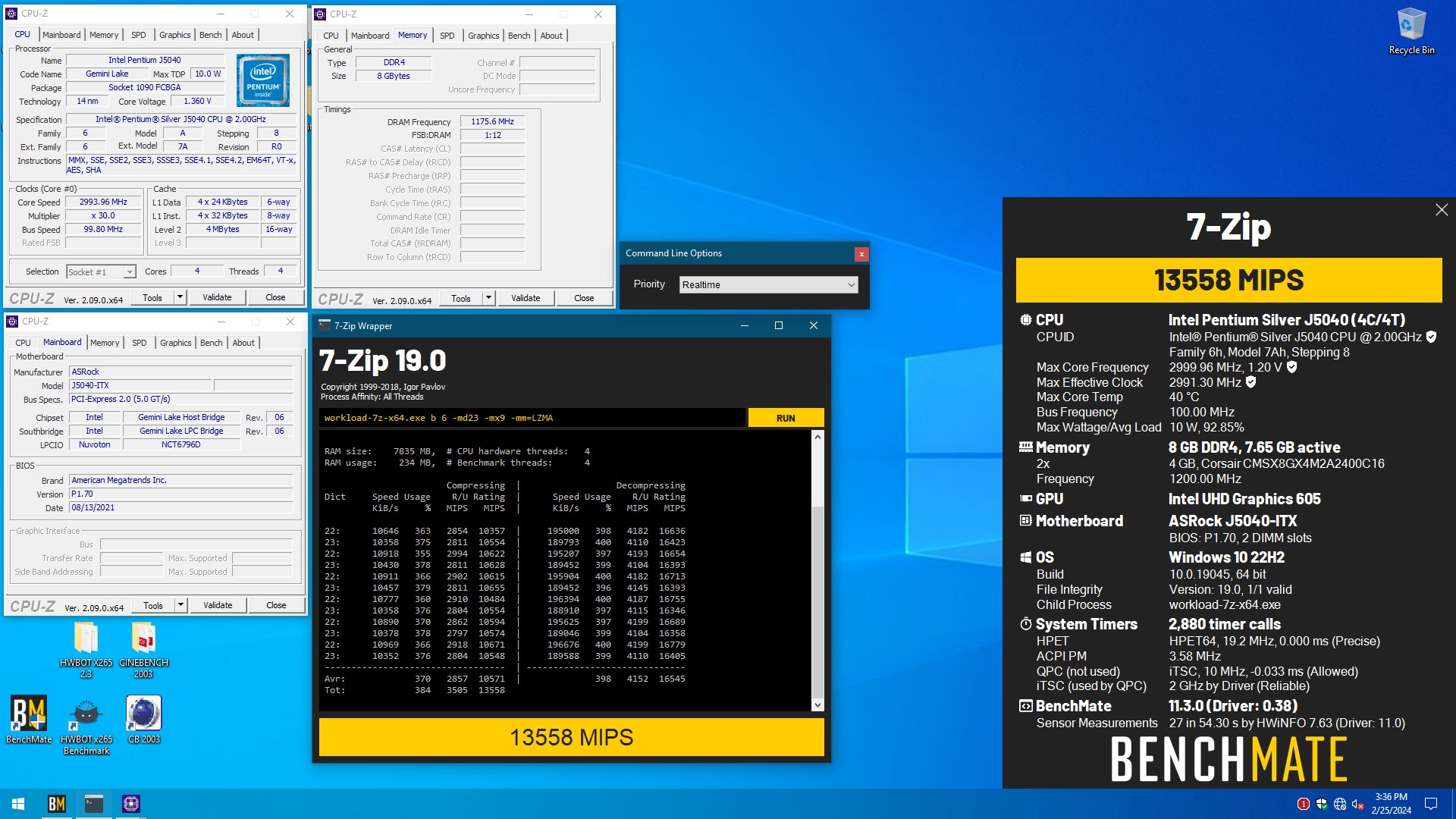Click the CPU-Z taskbar icon

[x=131, y=804]
